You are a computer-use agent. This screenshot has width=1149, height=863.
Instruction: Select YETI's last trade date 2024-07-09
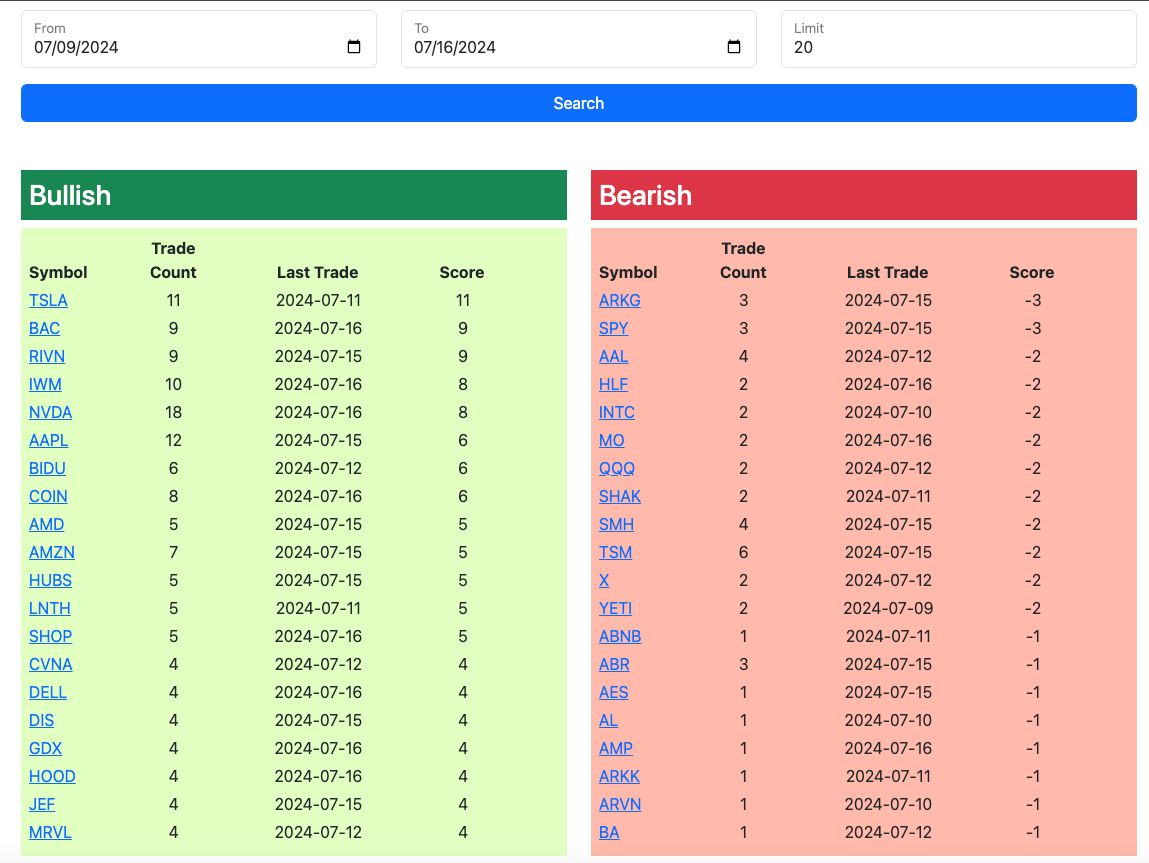coord(889,608)
